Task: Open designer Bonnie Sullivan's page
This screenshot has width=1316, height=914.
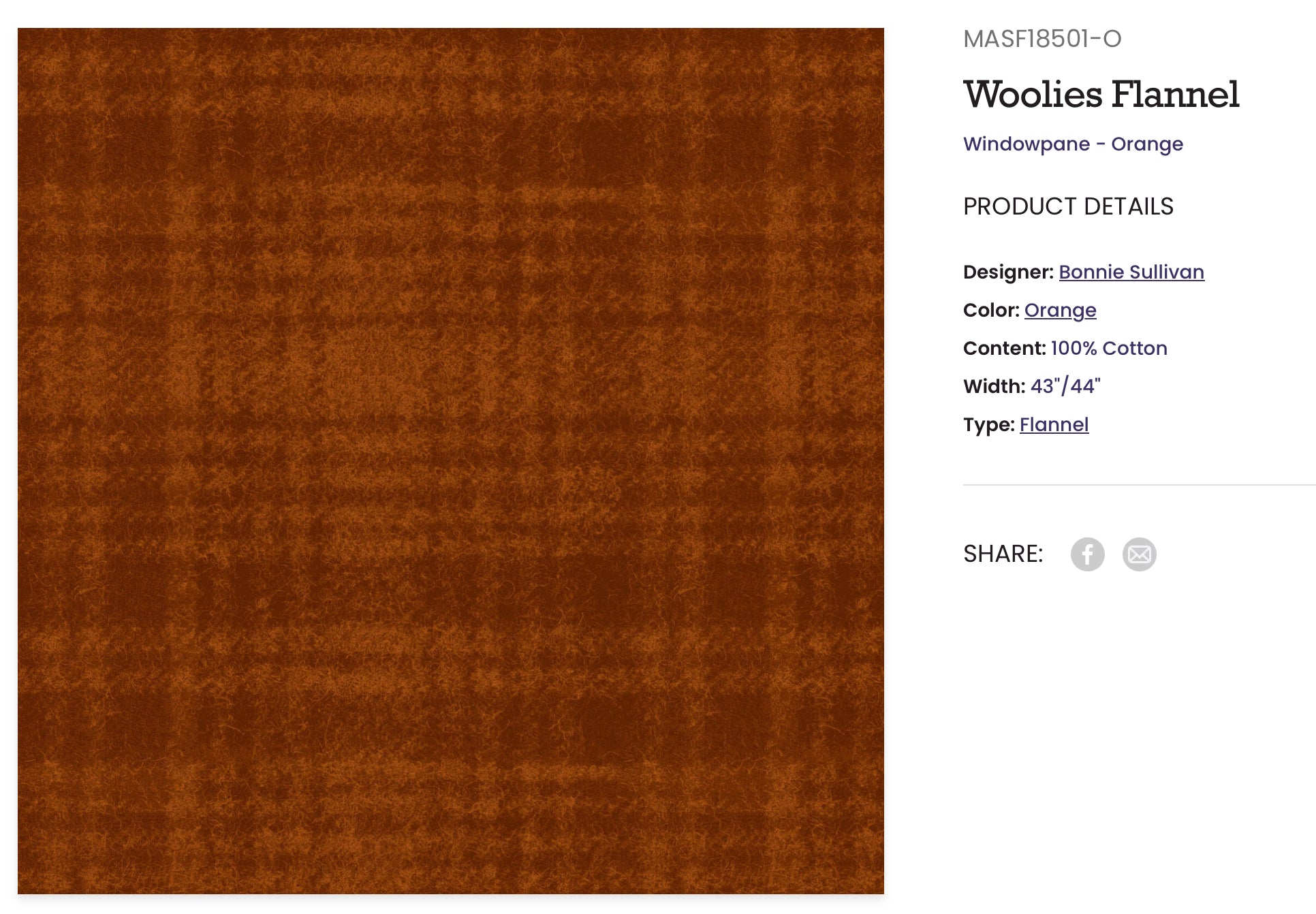Action: click(1131, 272)
